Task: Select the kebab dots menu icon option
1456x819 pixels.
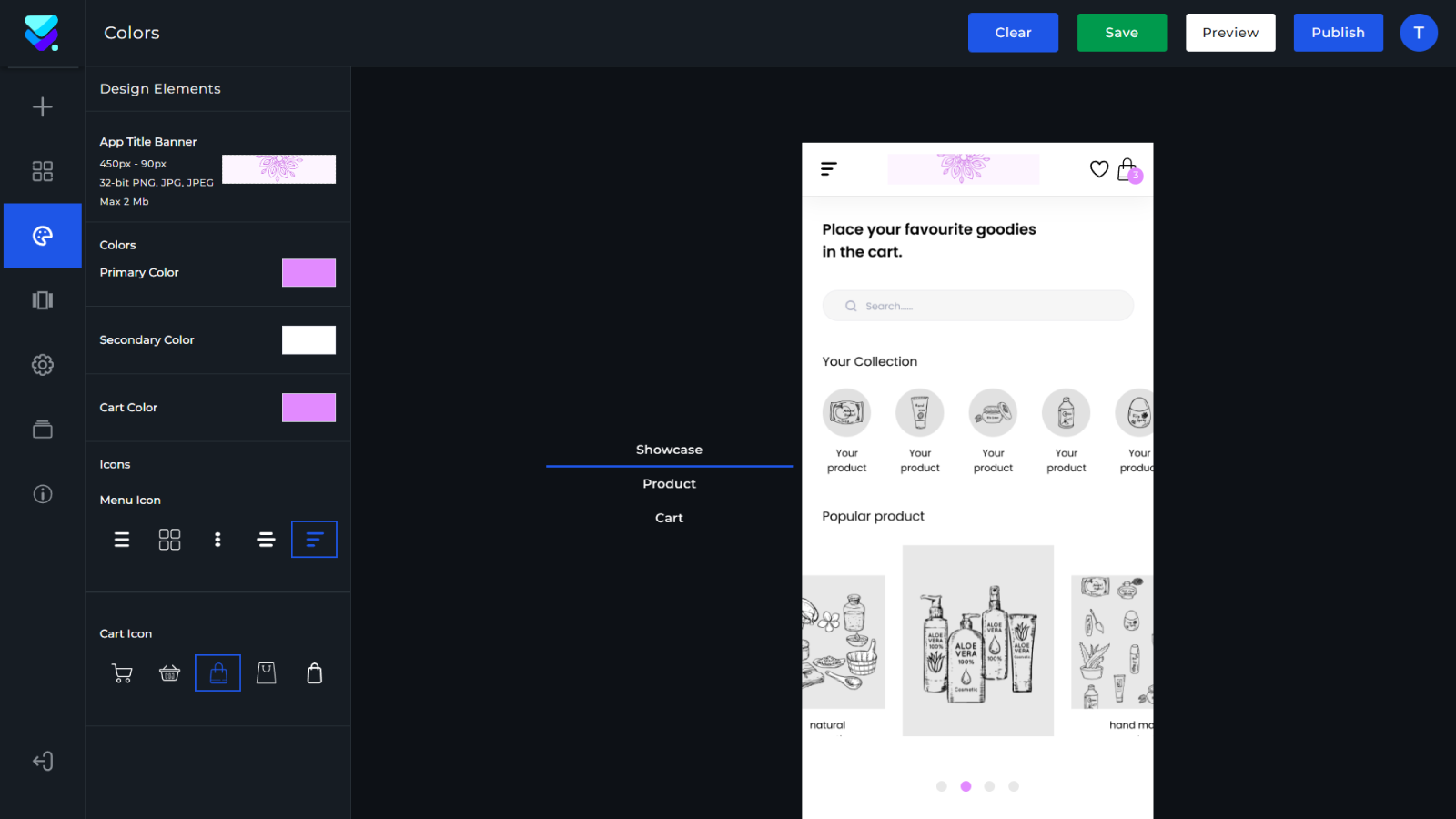Action: click(217, 539)
